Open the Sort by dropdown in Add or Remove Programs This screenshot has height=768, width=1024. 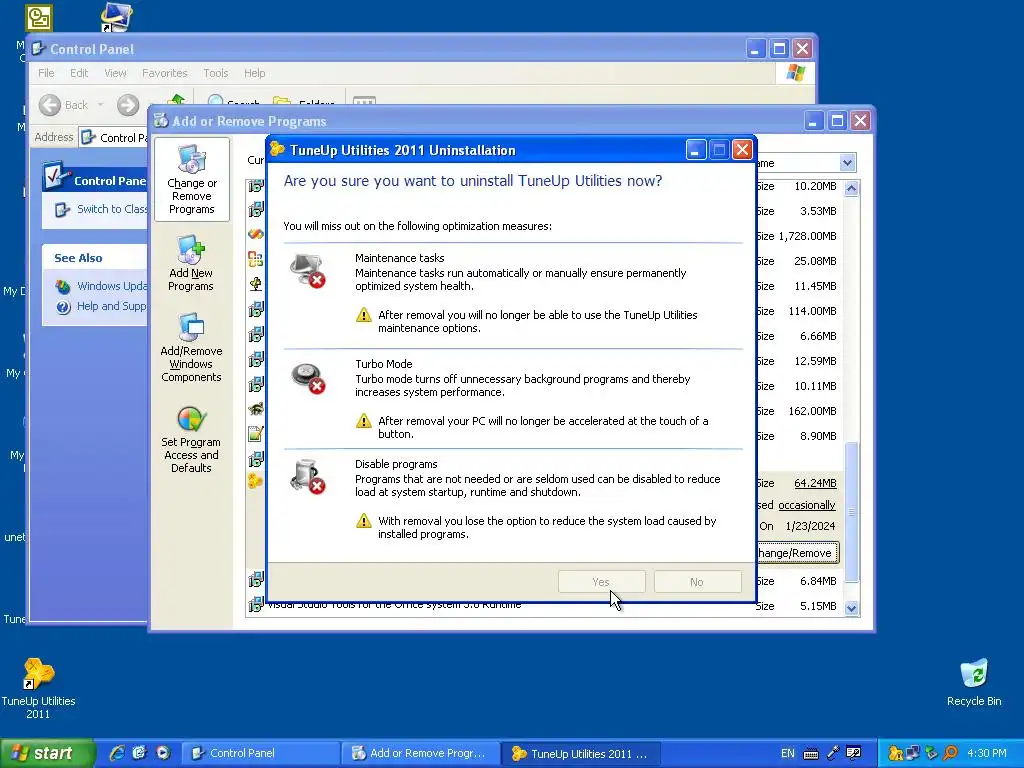click(x=847, y=163)
